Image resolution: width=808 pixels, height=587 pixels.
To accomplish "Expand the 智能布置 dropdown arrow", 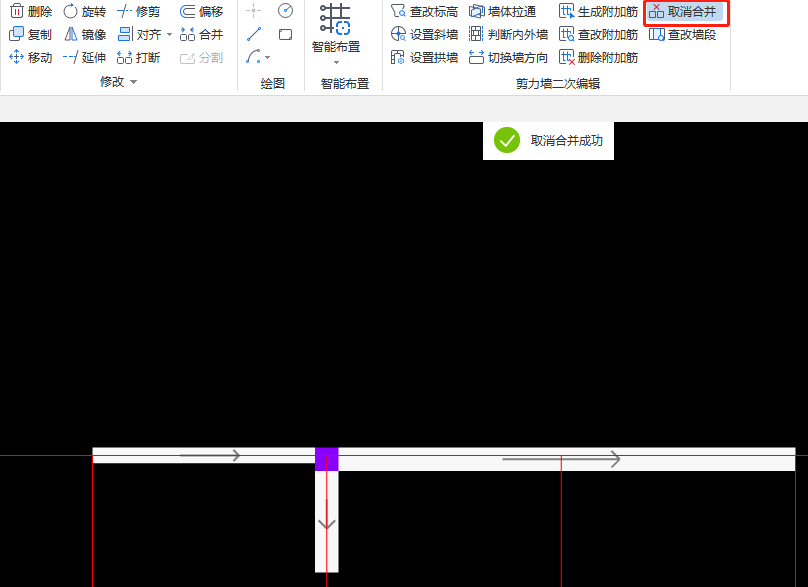I will click(336, 63).
